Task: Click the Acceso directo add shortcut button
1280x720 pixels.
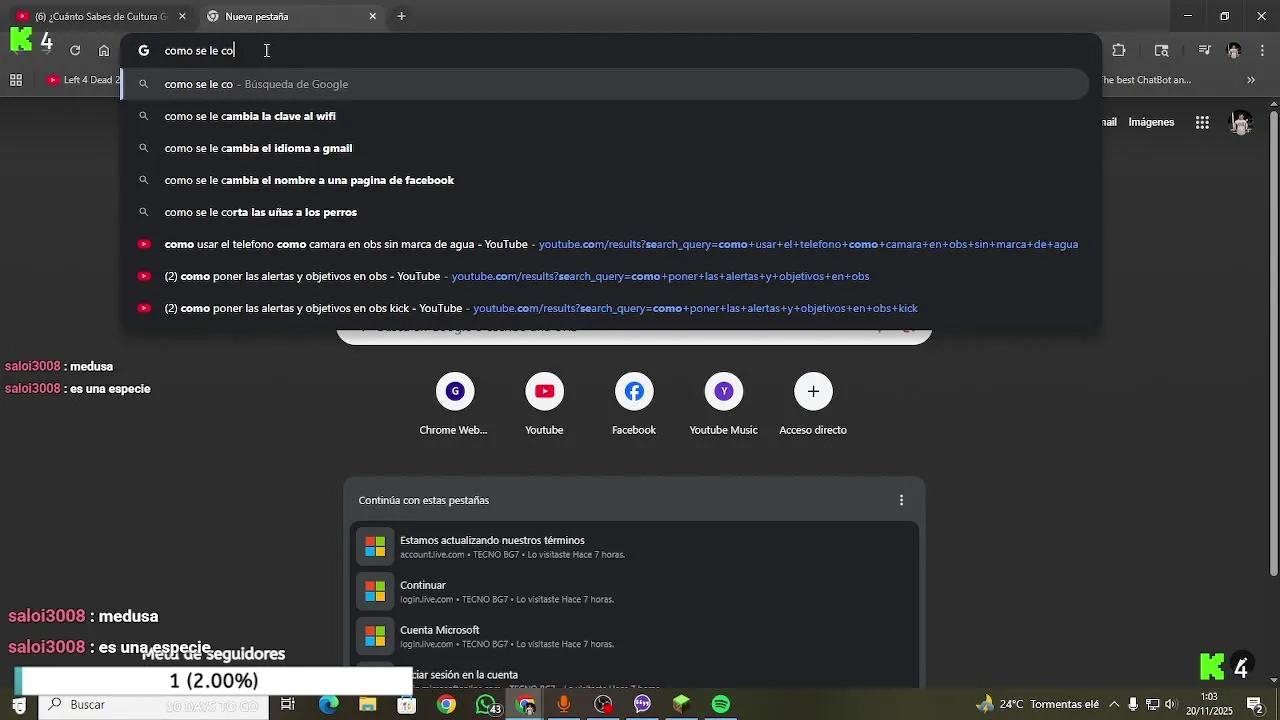Action: (813, 404)
